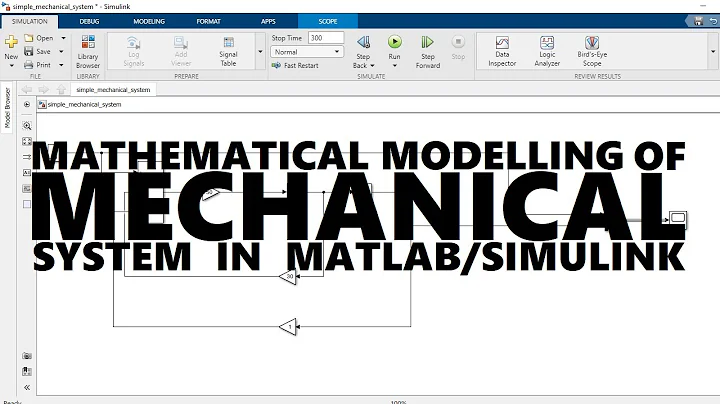Screen dimensions: 720x404
Task: Open the Data Inspector
Action: click(502, 51)
